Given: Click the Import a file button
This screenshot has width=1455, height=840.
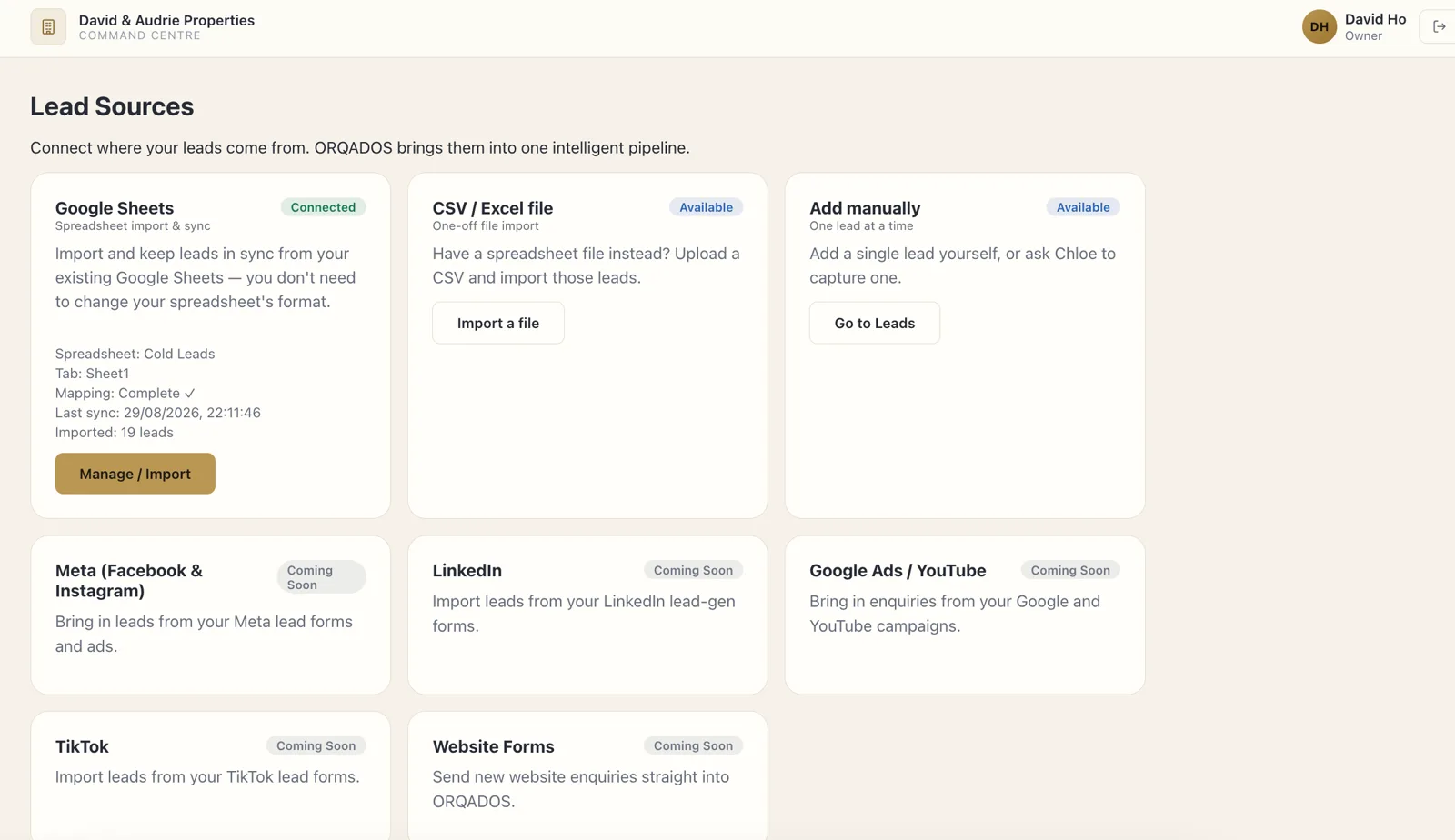Looking at the screenshot, I should click(x=498, y=323).
